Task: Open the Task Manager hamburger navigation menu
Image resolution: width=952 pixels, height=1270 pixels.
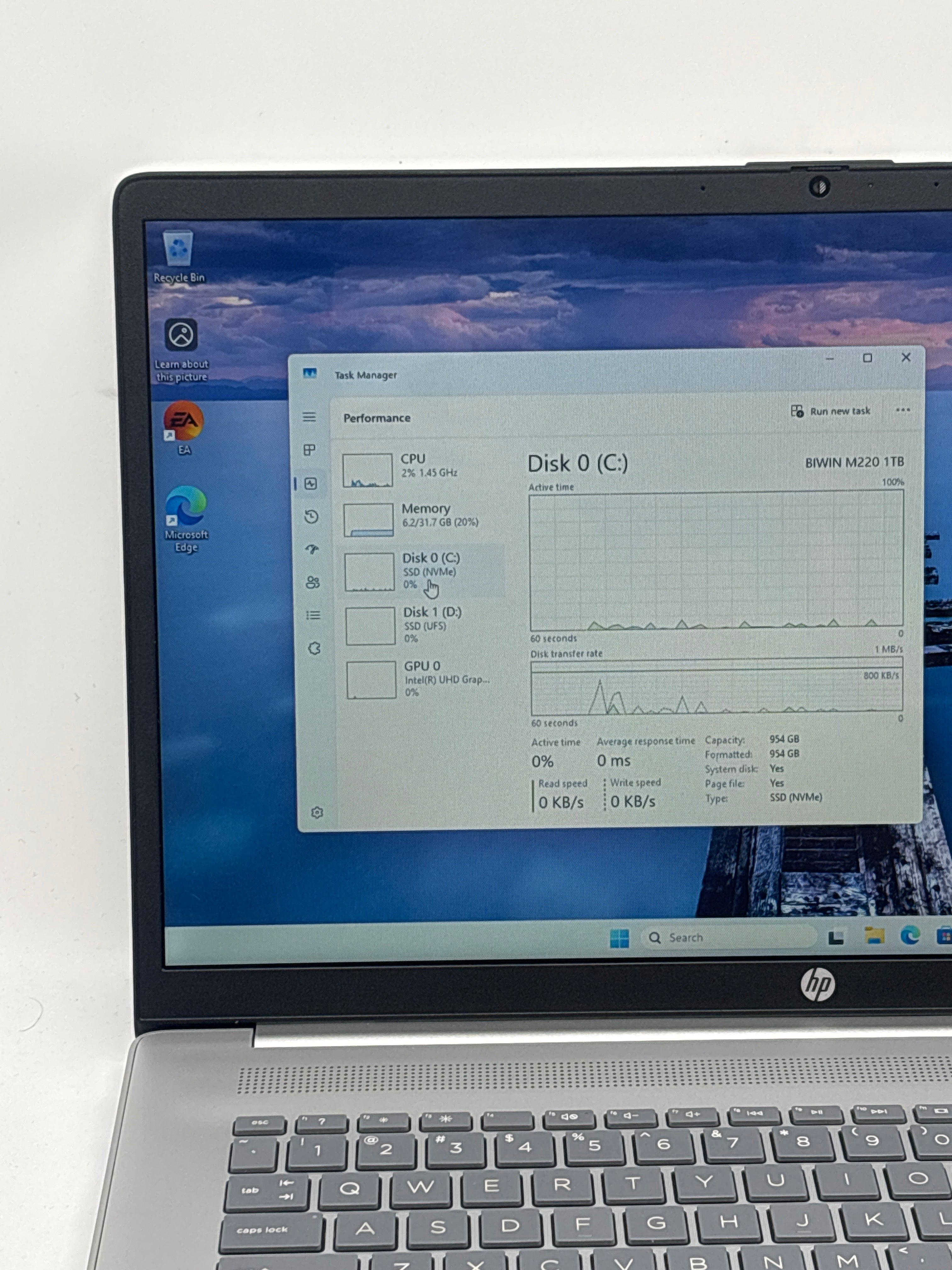Action: click(309, 417)
